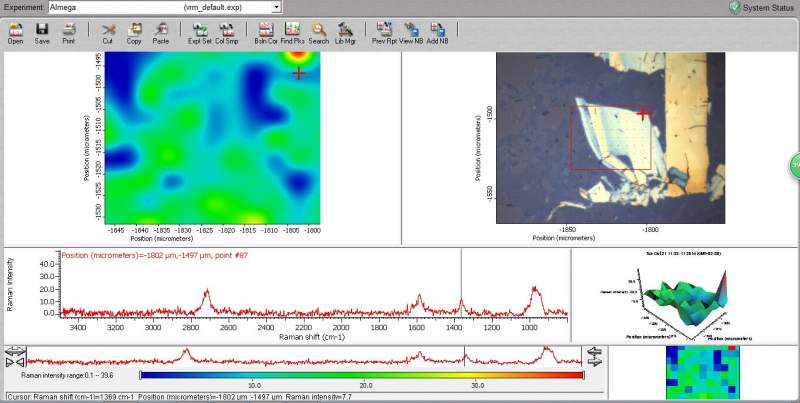
Task: Open a file with the Open icon
Action: [x=16, y=33]
